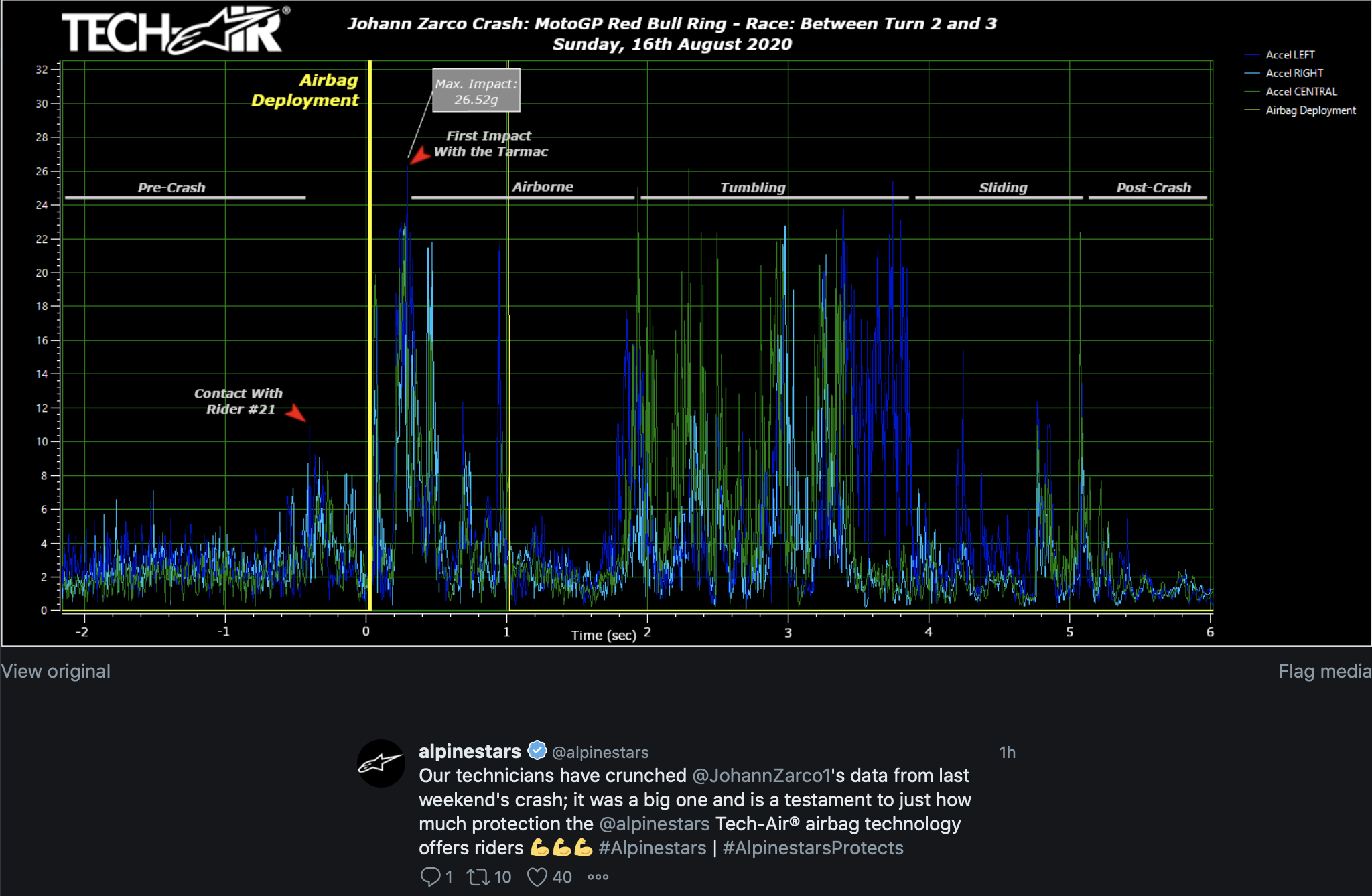
Task: Click the Flag media link
Action: [x=1324, y=671]
